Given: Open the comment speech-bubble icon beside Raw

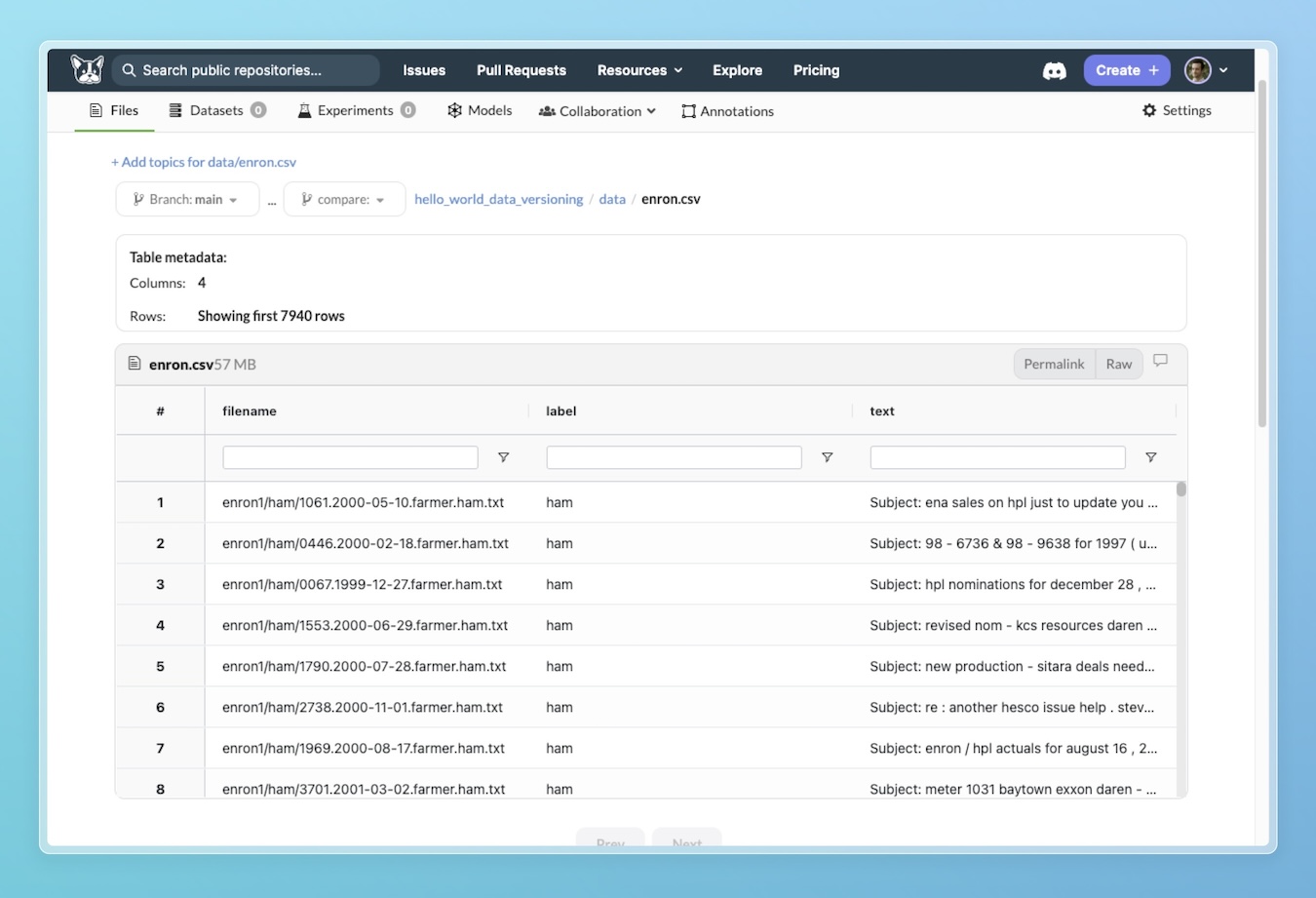Looking at the screenshot, I should click(x=1160, y=360).
